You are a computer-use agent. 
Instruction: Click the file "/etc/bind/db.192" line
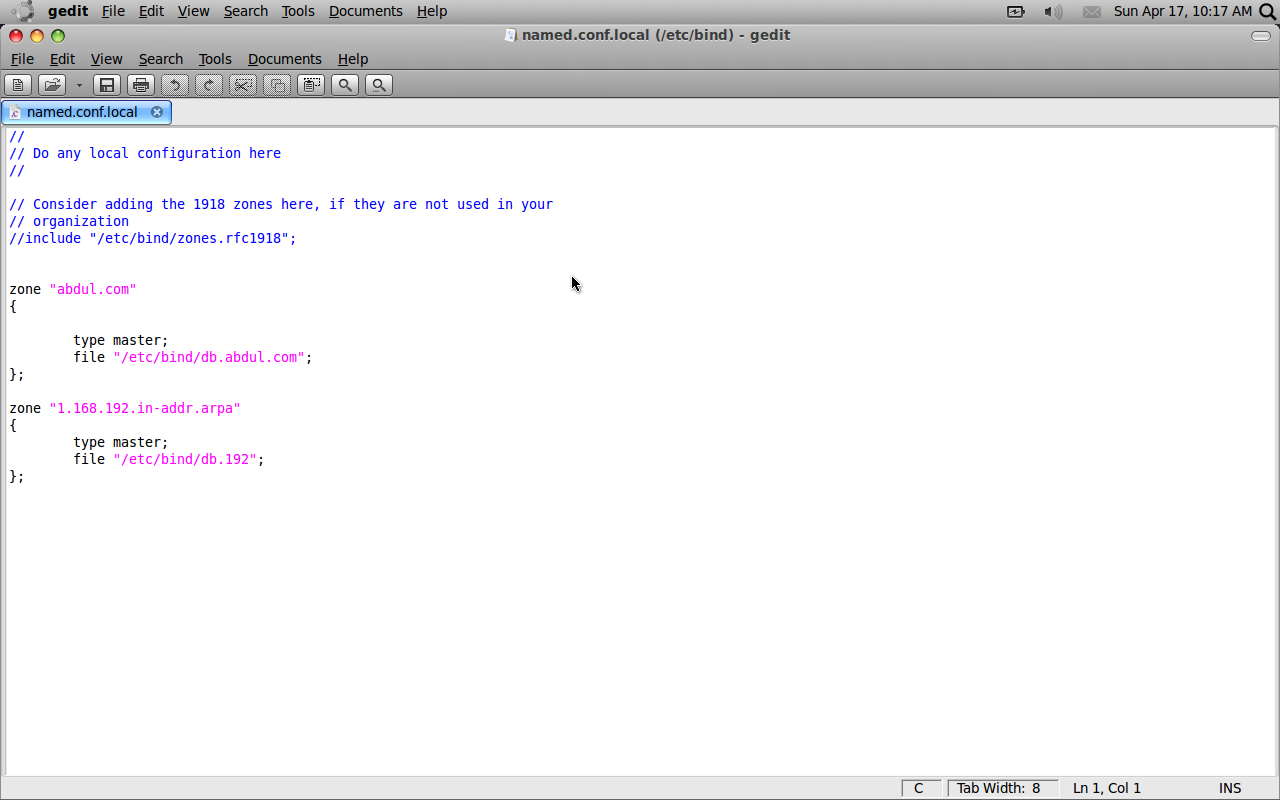click(169, 459)
